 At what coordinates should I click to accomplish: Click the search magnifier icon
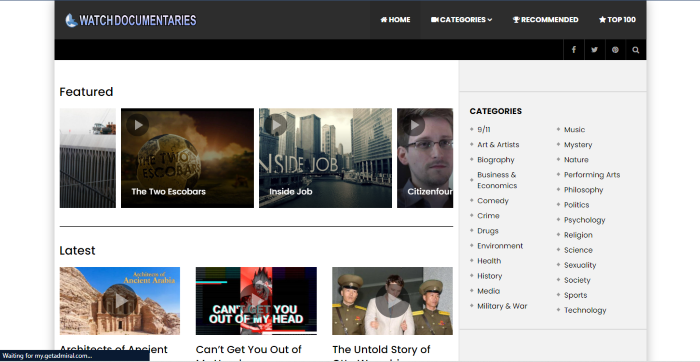point(636,50)
